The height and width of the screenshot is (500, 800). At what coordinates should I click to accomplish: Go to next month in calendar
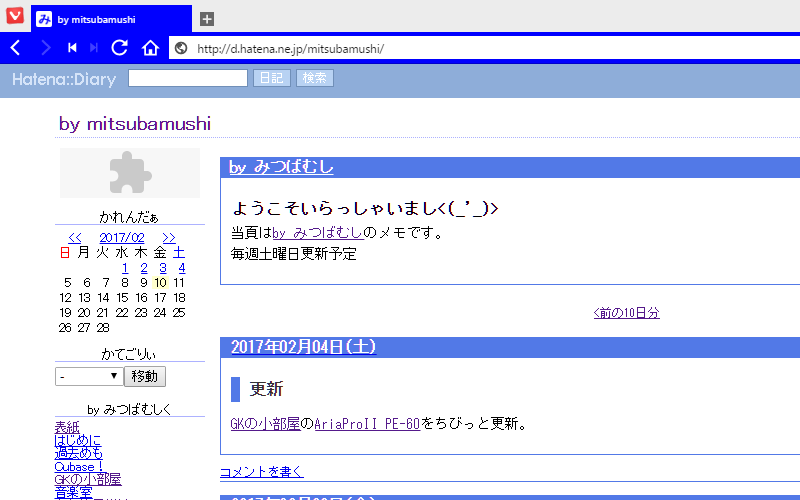[x=169, y=238]
